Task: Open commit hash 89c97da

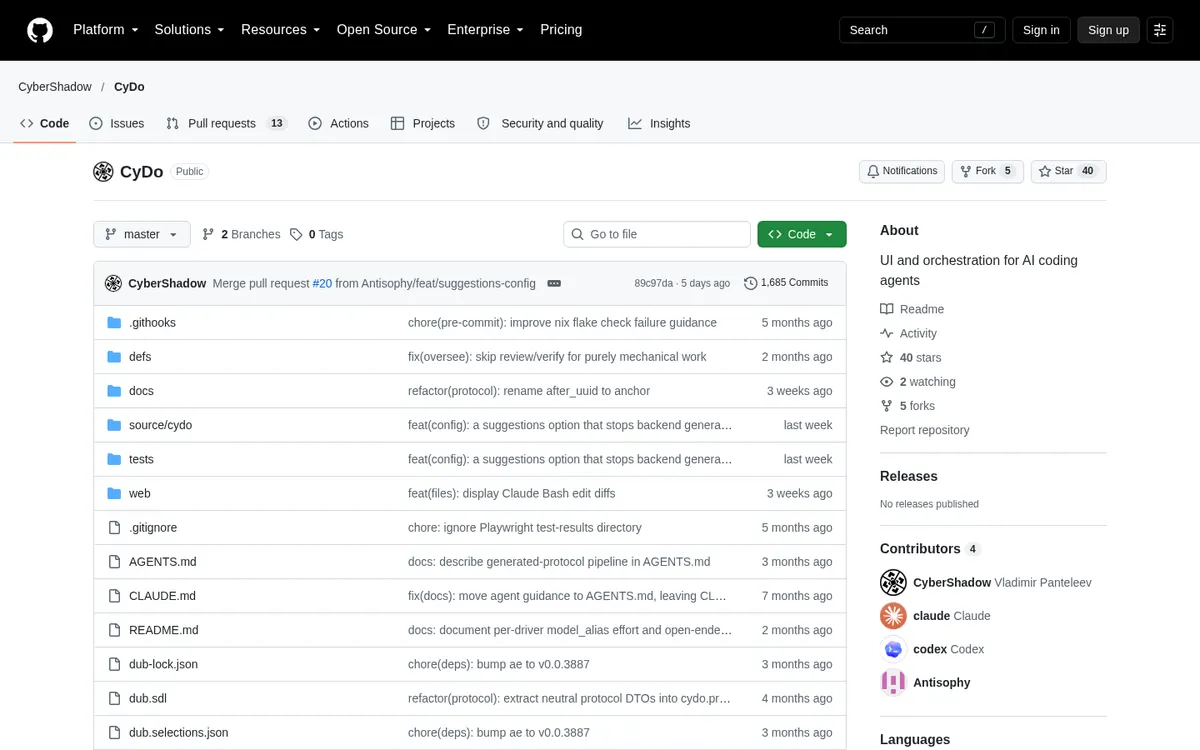Action: coord(653,283)
